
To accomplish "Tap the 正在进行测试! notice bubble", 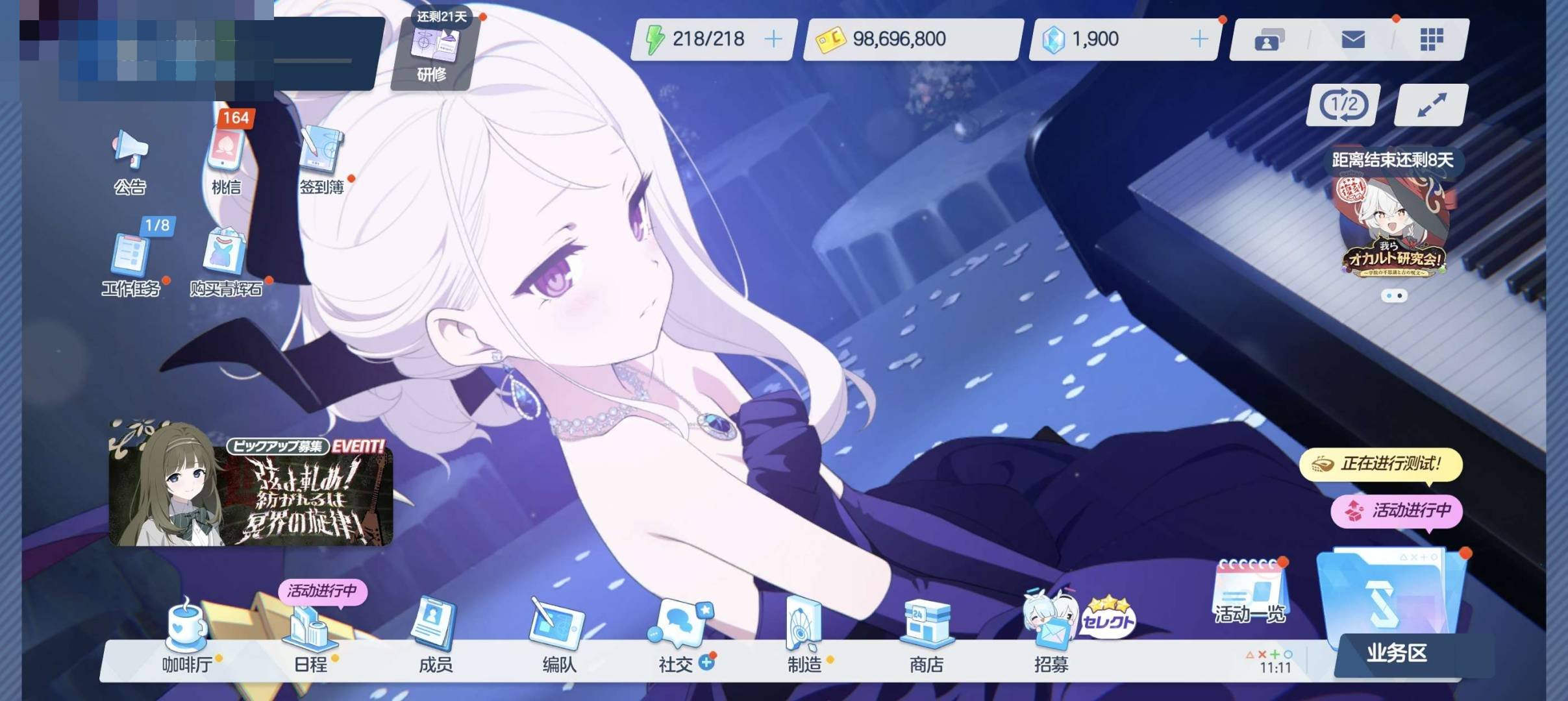I will [x=1380, y=465].
